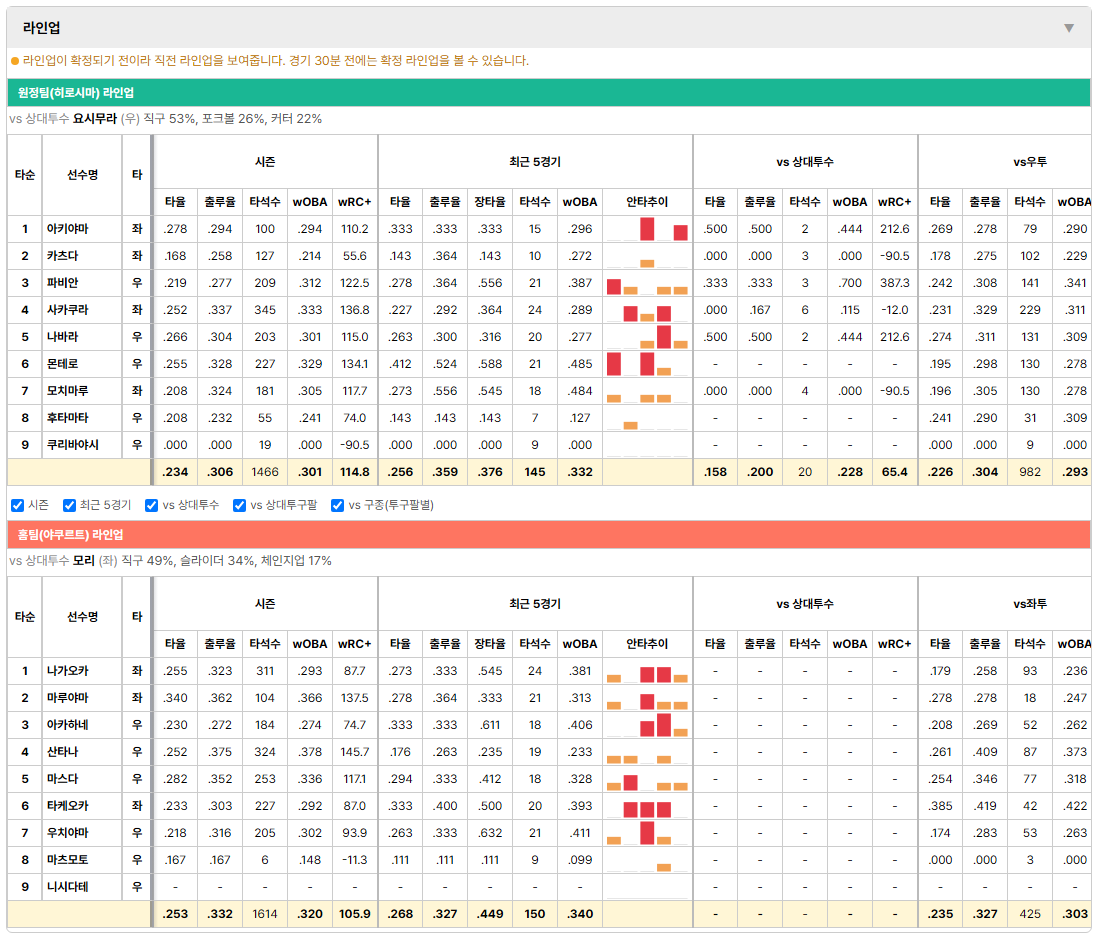This screenshot has width=1098, height=939.
Task: Uncheck the 최근 5경기 checkbox
Action: [x=69, y=505]
